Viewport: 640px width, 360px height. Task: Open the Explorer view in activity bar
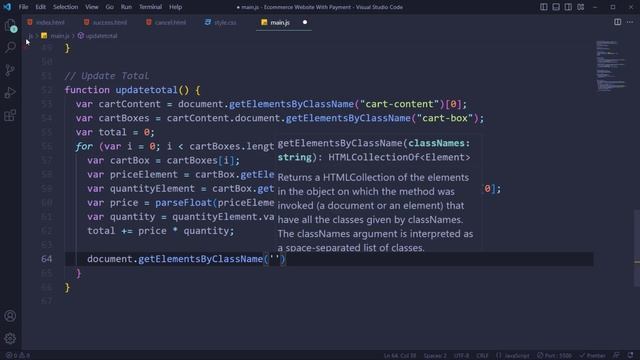click(11, 25)
